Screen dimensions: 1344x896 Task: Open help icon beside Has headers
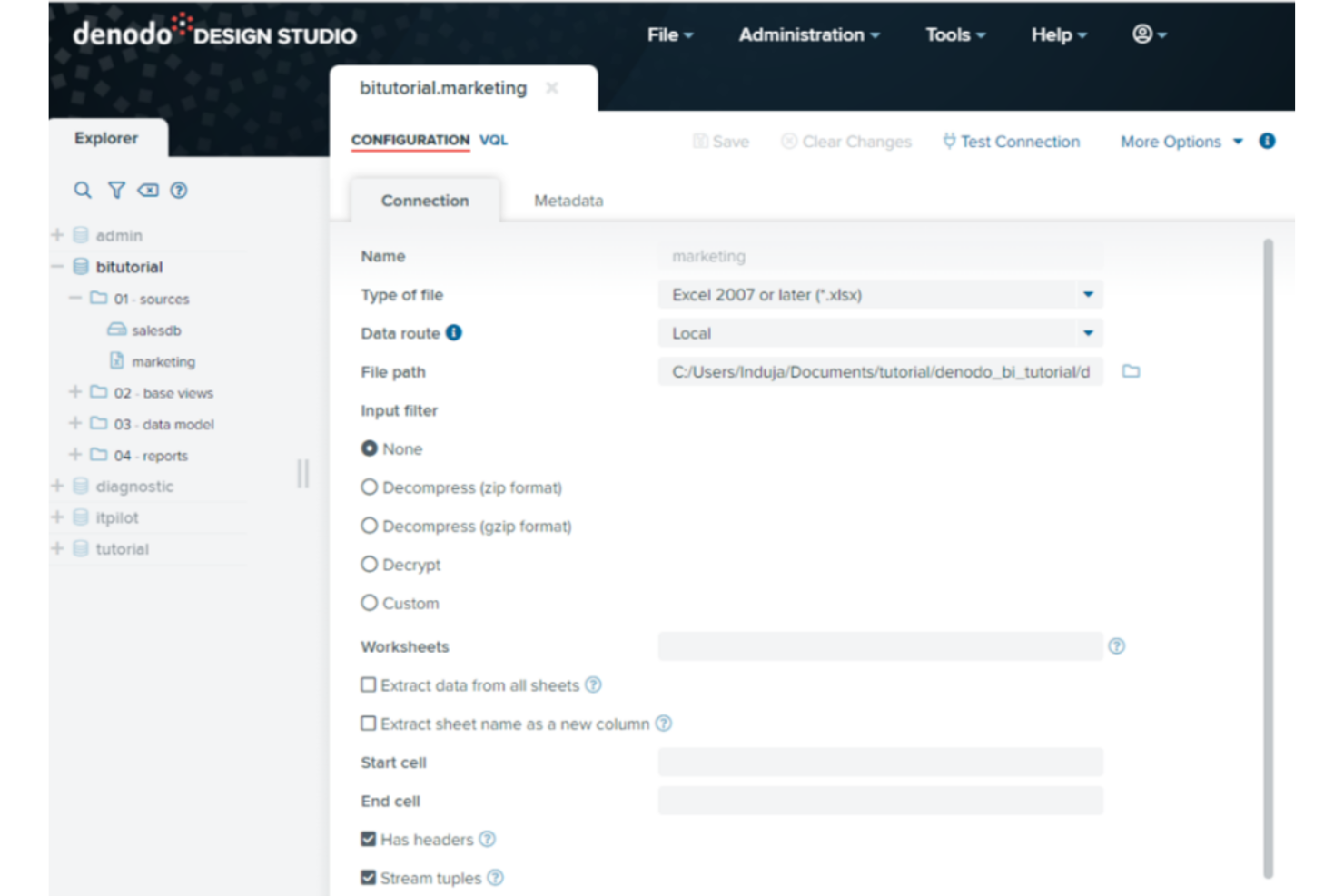pyautogui.click(x=488, y=839)
